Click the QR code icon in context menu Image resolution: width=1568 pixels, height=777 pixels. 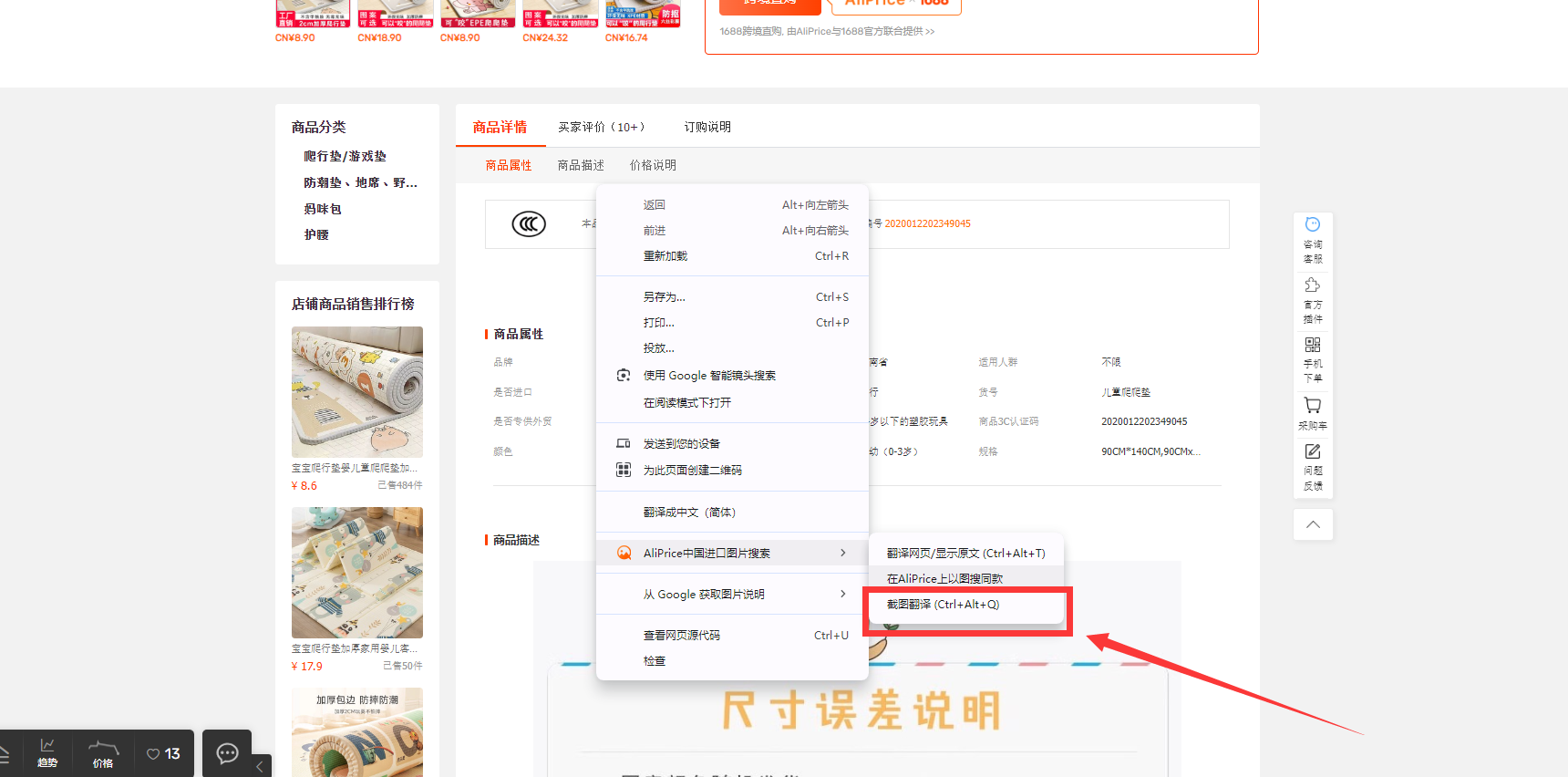pyautogui.click(x=624, y=470)
